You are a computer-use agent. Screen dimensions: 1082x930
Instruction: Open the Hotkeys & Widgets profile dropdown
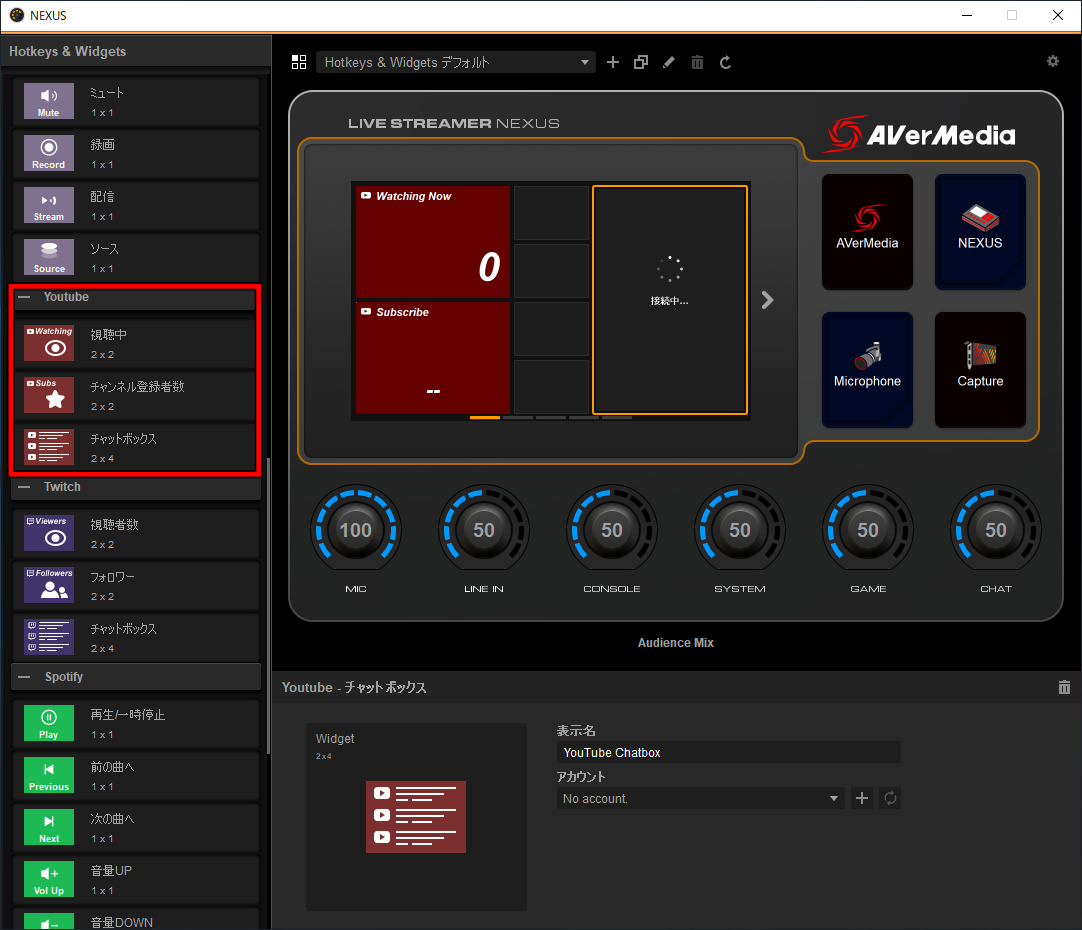455,63
